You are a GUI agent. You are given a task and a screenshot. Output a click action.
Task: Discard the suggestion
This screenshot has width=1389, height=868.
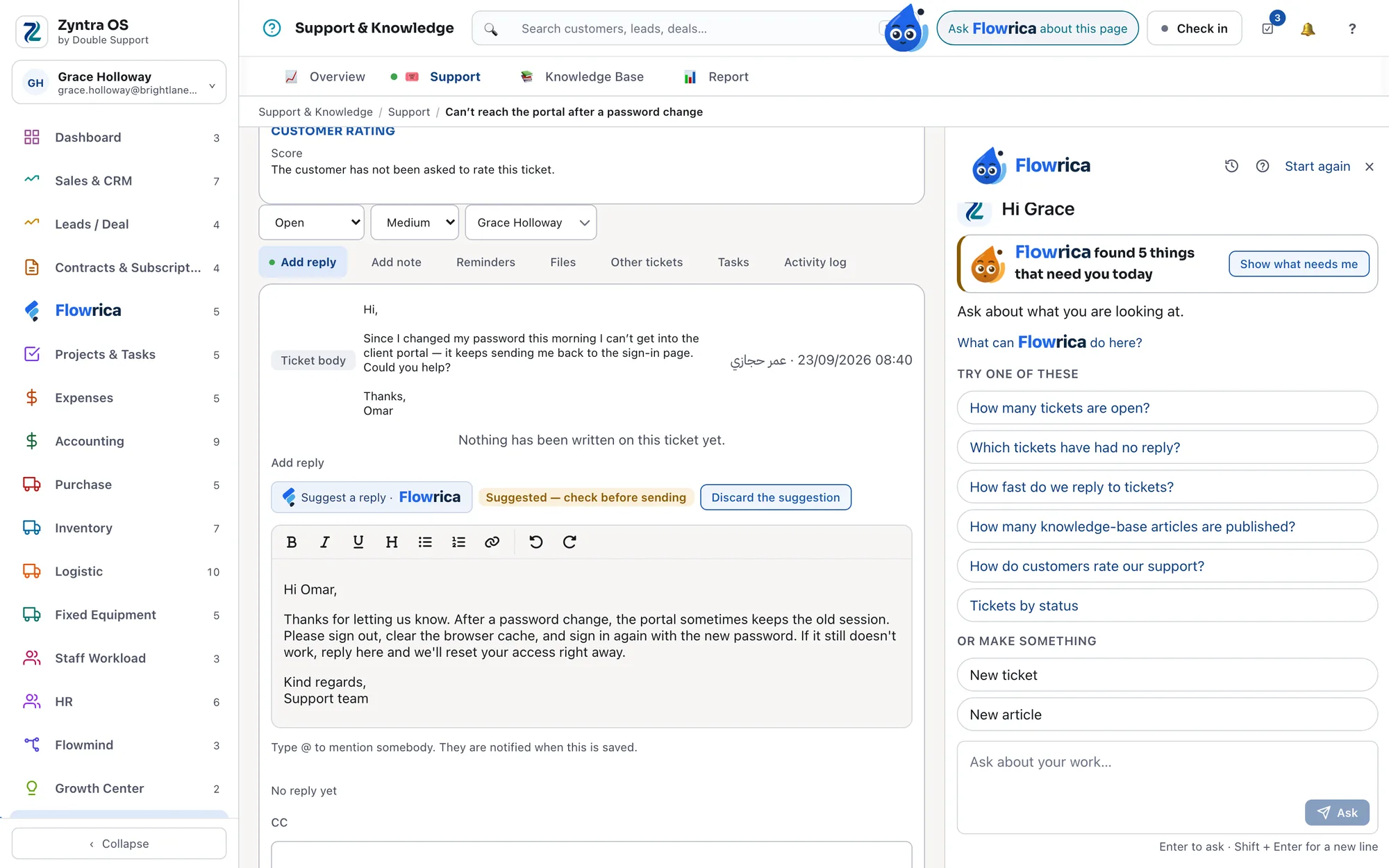coord(775,497)
